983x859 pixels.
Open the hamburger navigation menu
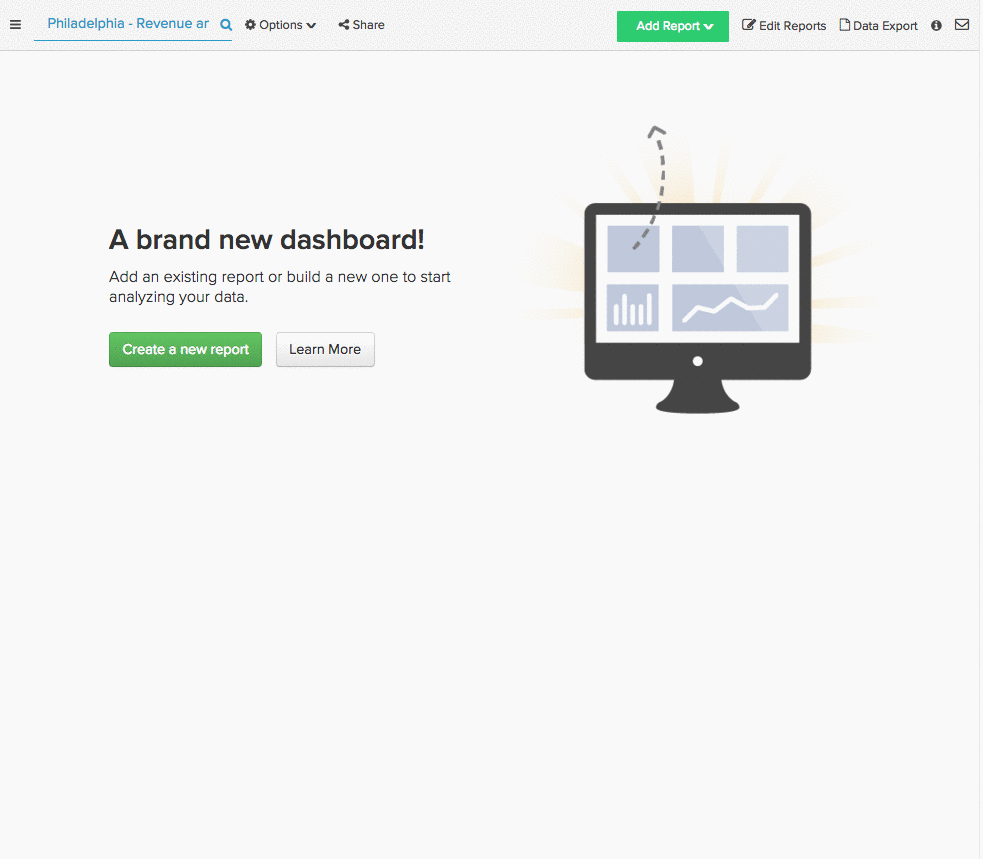pos(16,25)
